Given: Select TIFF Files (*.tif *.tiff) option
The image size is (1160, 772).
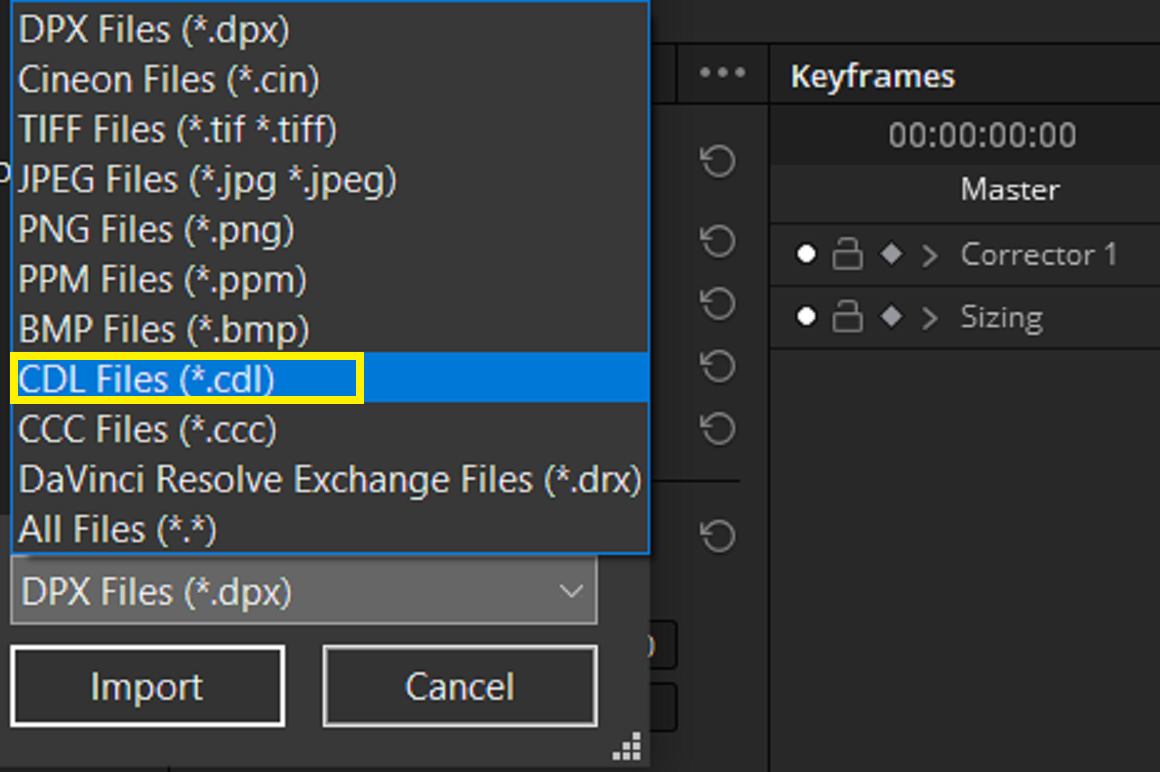Looking at the screenshot, I should tap(330, 129).
